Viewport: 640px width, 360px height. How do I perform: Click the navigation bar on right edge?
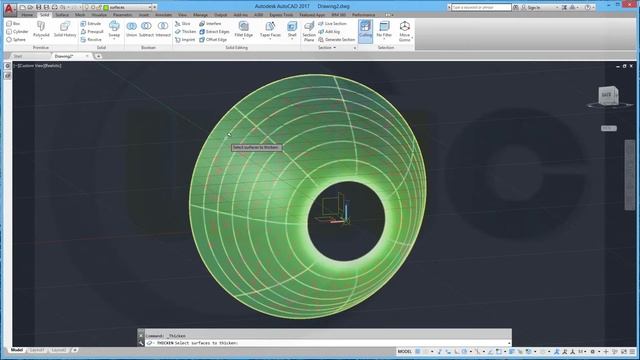click(630, 175)
